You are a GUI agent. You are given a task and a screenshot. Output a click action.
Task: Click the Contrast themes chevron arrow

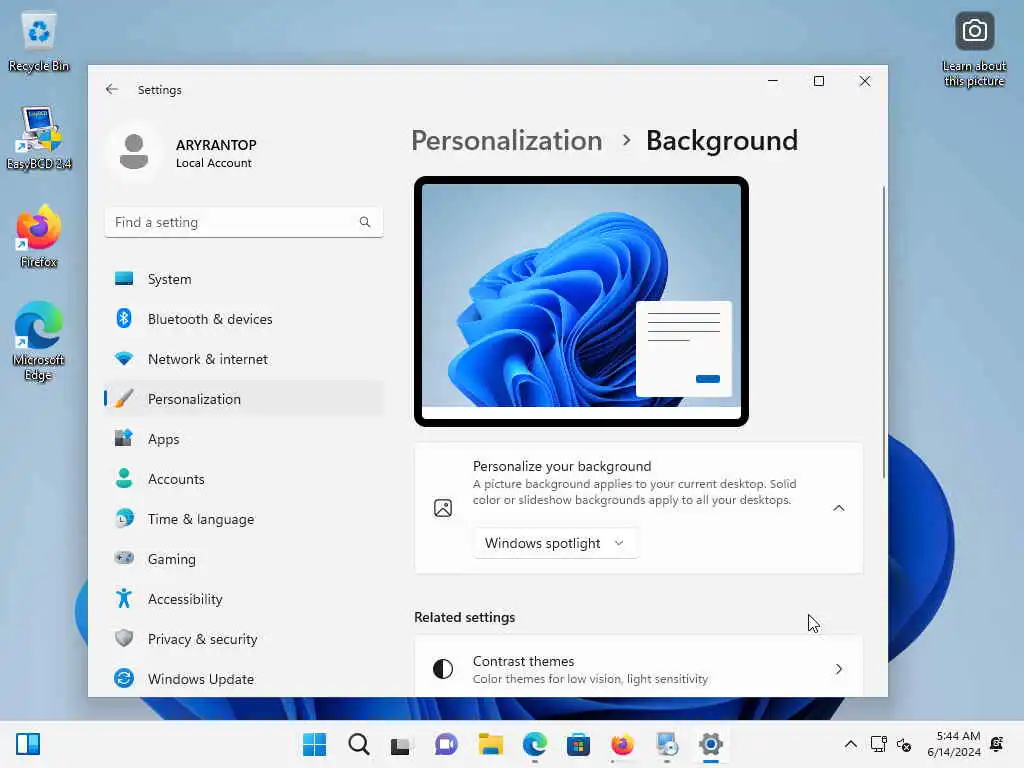click(x=839, y=669)
